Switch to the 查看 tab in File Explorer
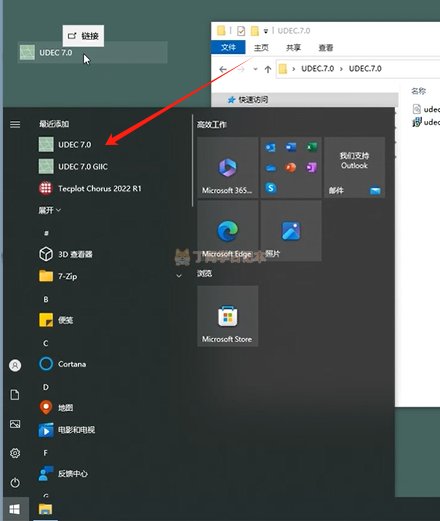Screen dimensions: 440x521 (x=326, y=48)
